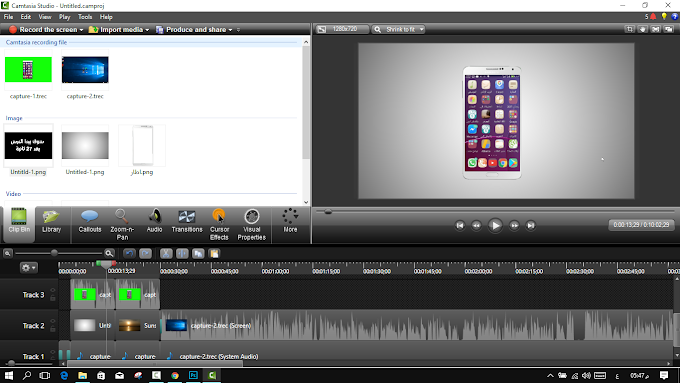Open Google Chrome from the taskbar

point(175,376)
